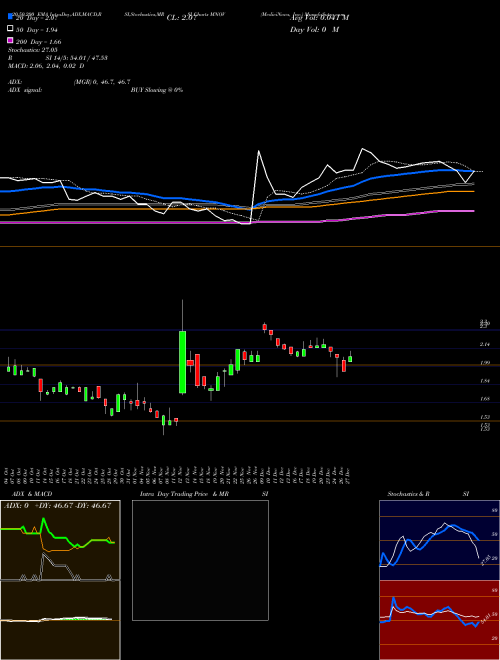The width and height of the screenshot is (500, 660).
Task: Click the '(MGR) 0, 46.7, 46.7' readout
Action: click(x=101, y=82)
